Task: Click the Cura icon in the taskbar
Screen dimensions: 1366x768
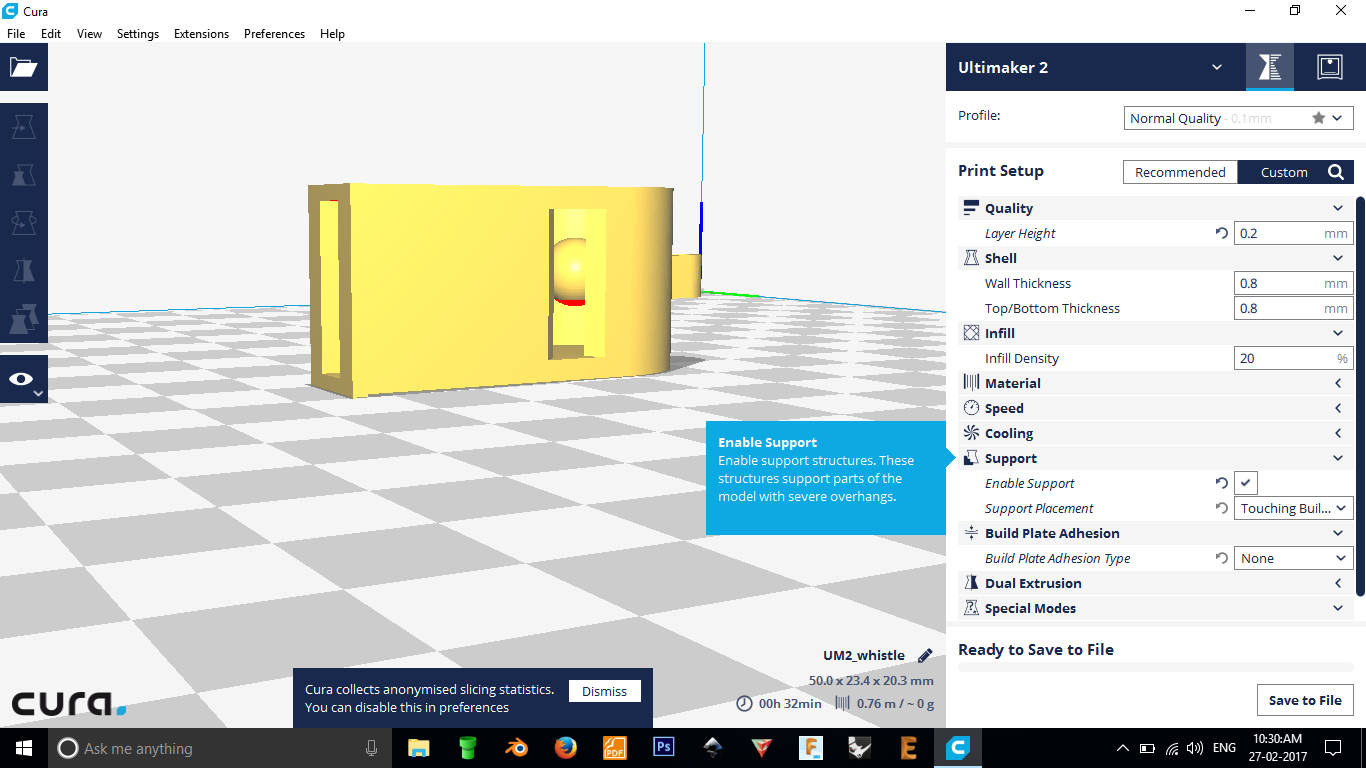Action: pos(958,748)
